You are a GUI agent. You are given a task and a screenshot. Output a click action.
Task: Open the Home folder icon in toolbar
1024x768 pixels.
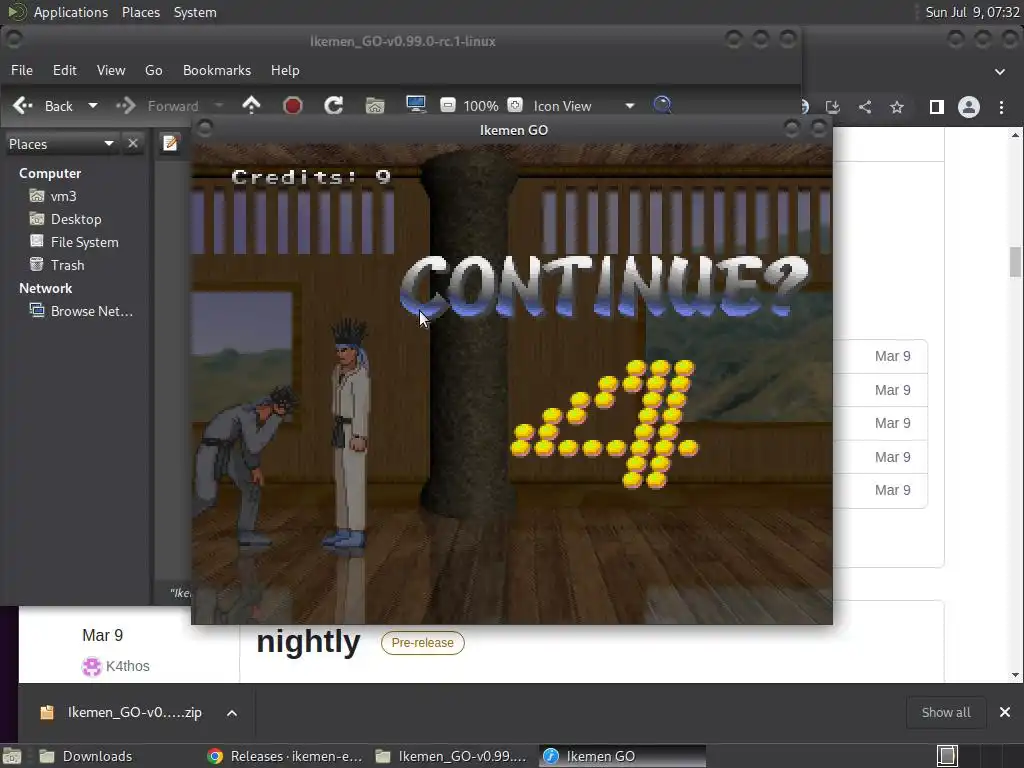pyautogui.click(x=375, y=105)
